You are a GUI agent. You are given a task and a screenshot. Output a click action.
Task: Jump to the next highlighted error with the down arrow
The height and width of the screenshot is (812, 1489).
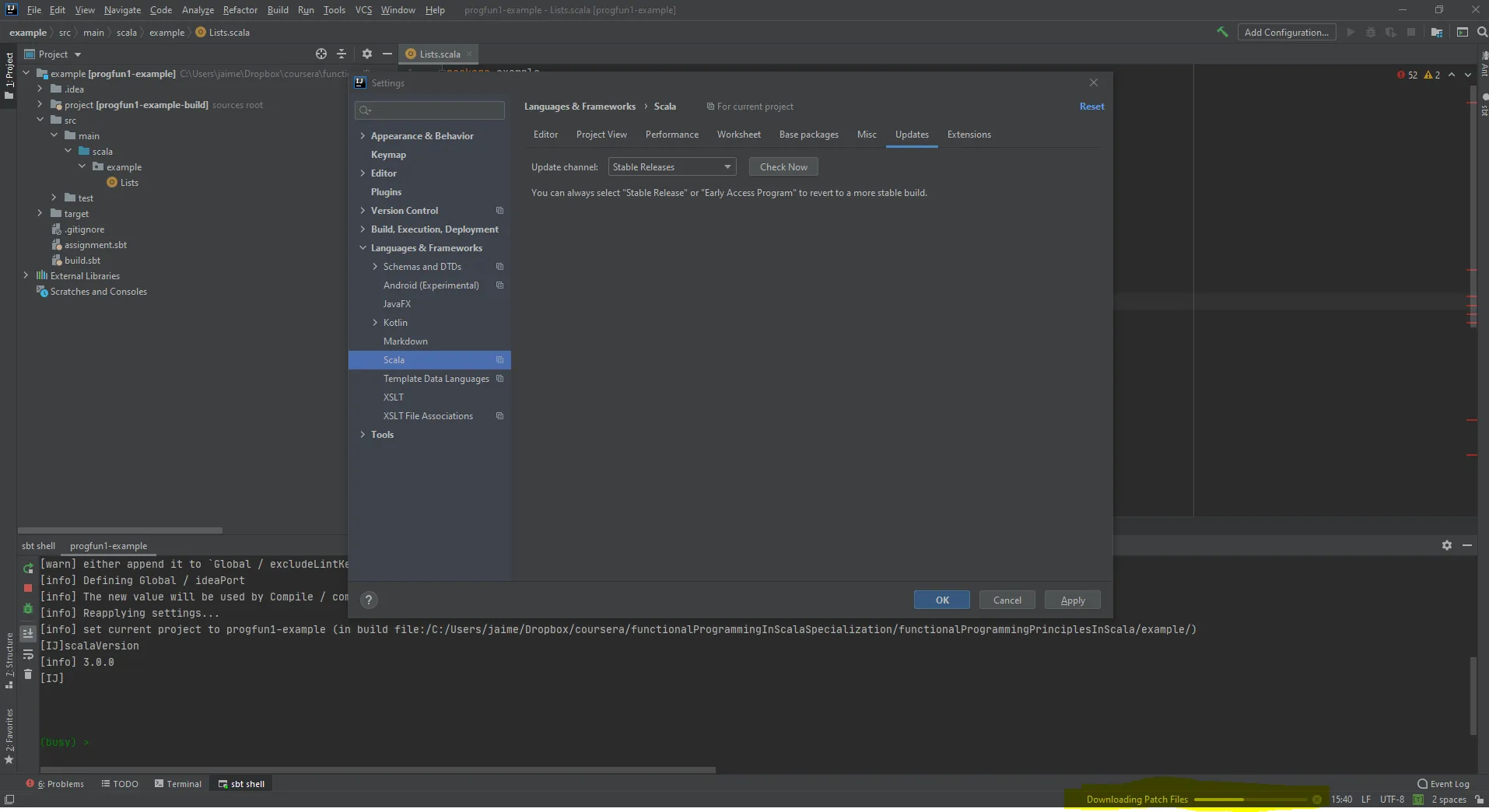[x=1468, y=75]
